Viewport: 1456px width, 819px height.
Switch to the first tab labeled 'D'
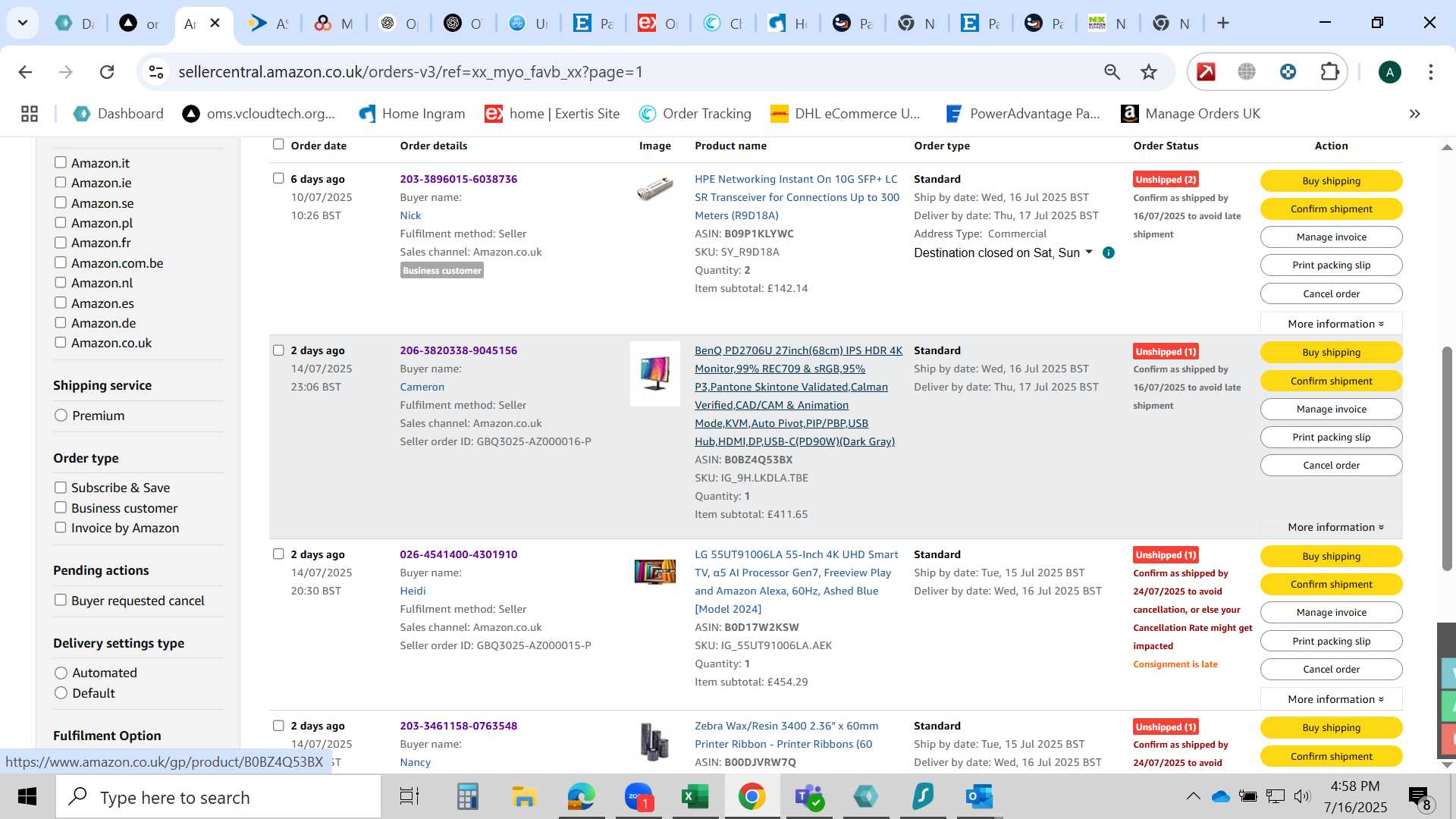point(76,23)
